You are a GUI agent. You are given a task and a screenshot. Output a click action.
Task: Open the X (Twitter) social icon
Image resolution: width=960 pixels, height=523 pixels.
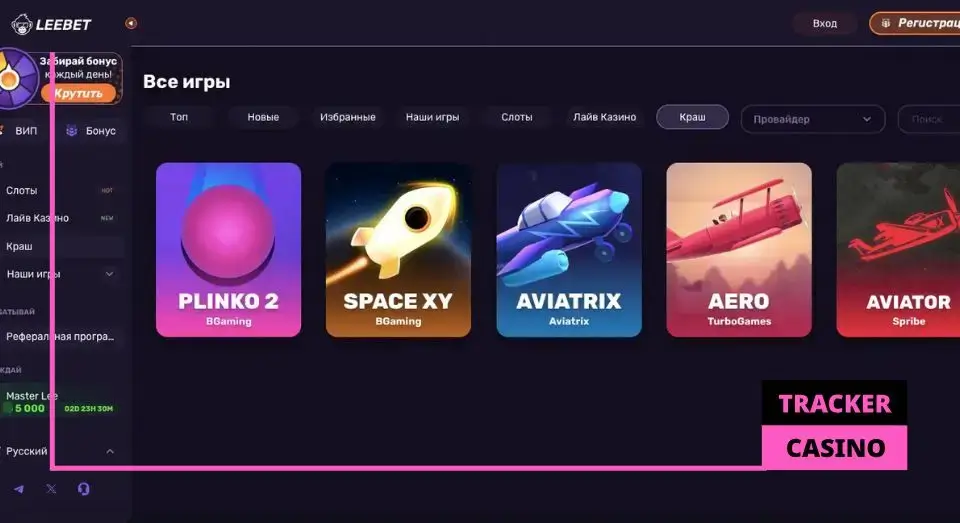pyautogui.click(x=51, y=489)
